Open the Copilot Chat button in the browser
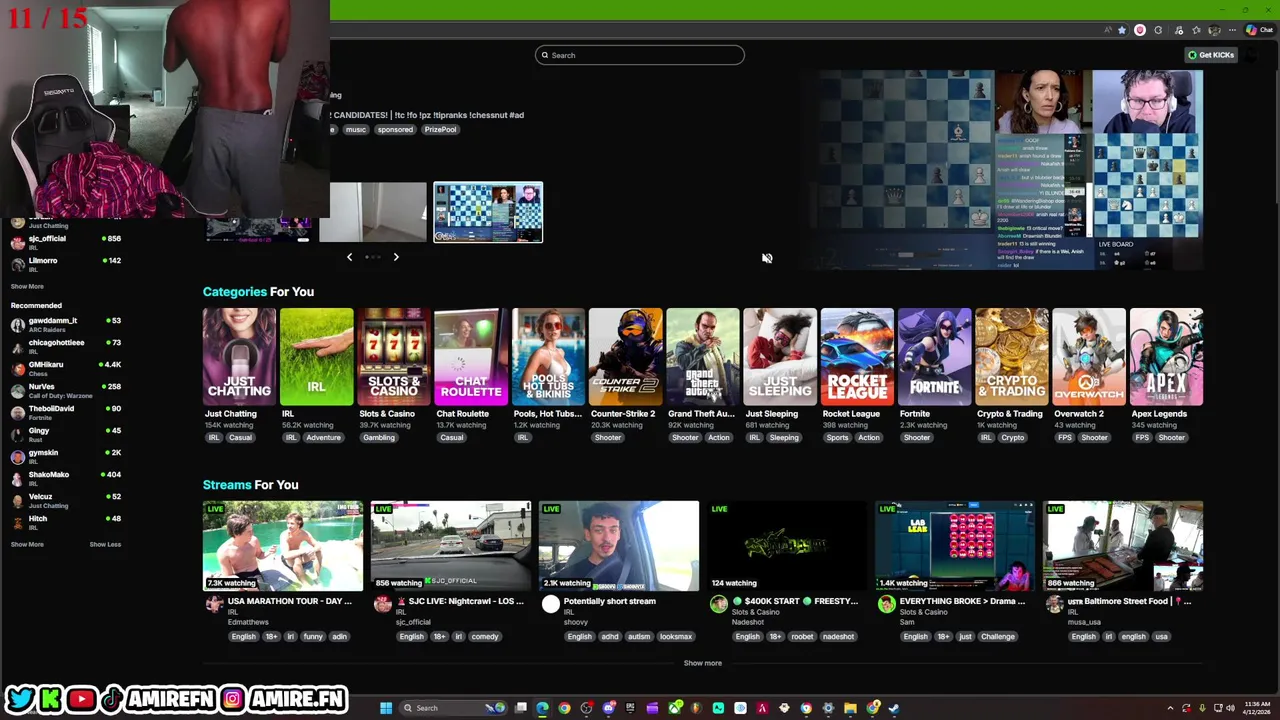The image size is (1280, 720). coord(1258,30)
